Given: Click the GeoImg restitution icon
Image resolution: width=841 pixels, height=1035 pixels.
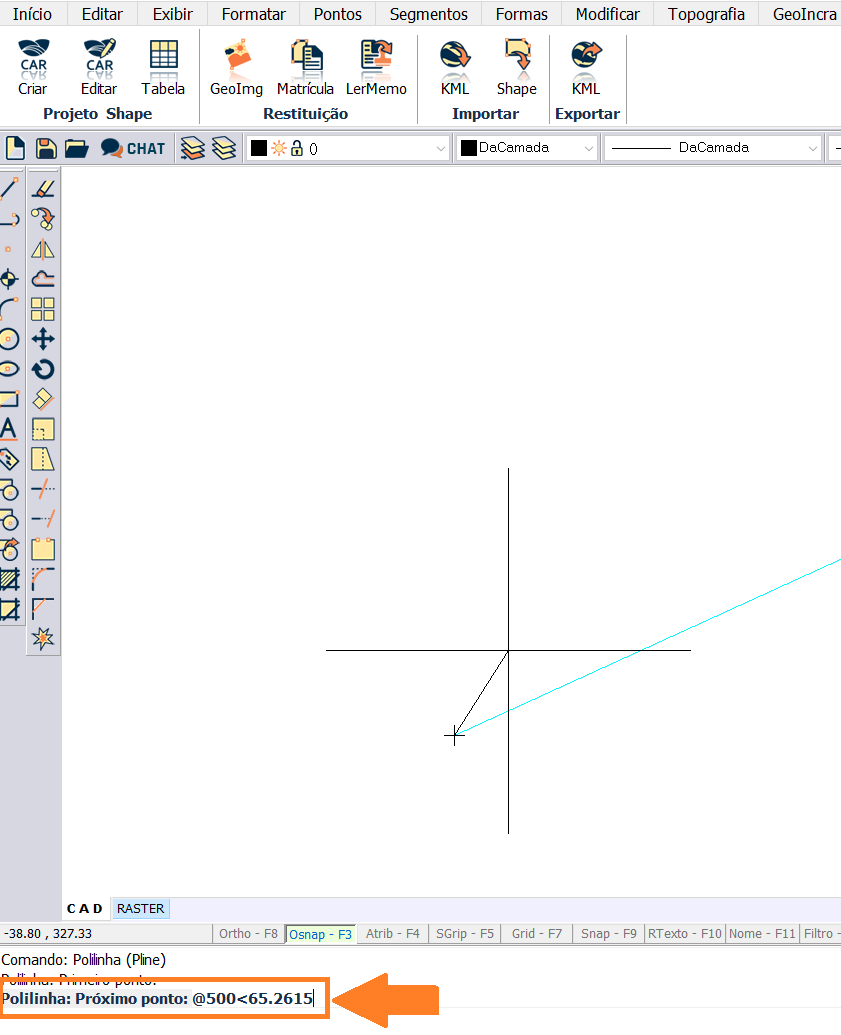Looking at the screenshot, I should [x=236, y=68].
